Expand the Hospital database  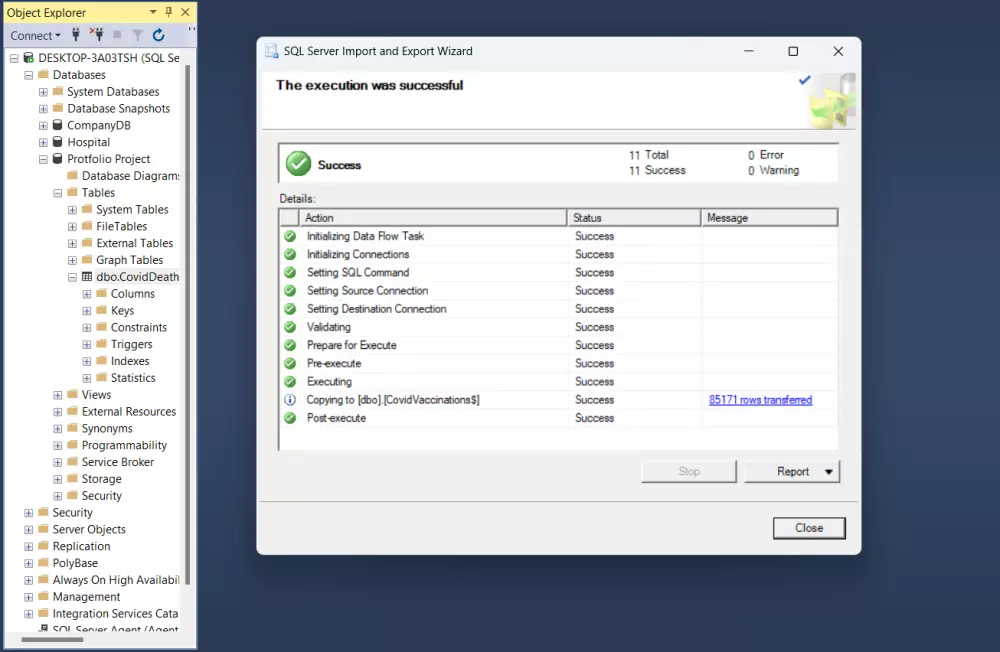pyautogui.click(x=43, y=142)
